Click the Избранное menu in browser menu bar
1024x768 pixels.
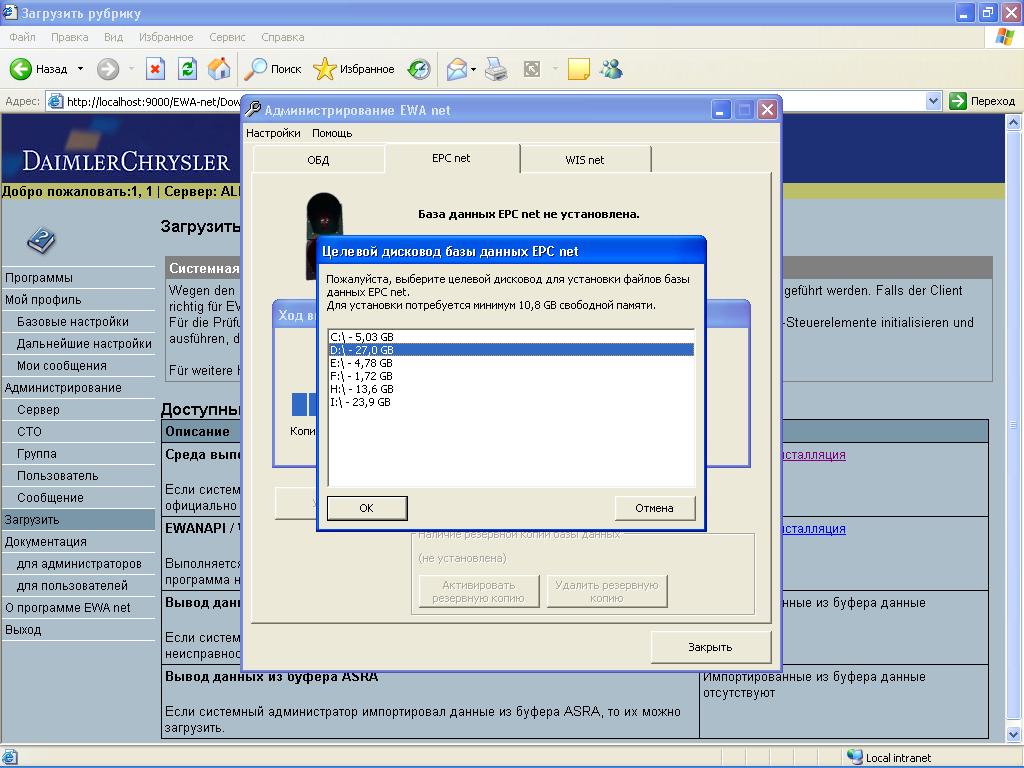pyautogui.click(x=166, y=37)
